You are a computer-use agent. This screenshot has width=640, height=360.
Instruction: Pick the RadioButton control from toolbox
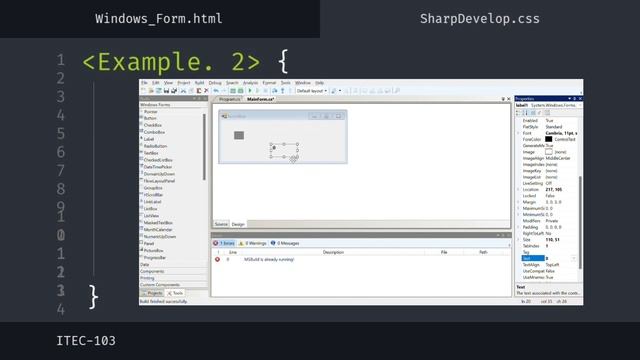click(x=155, y=146)
